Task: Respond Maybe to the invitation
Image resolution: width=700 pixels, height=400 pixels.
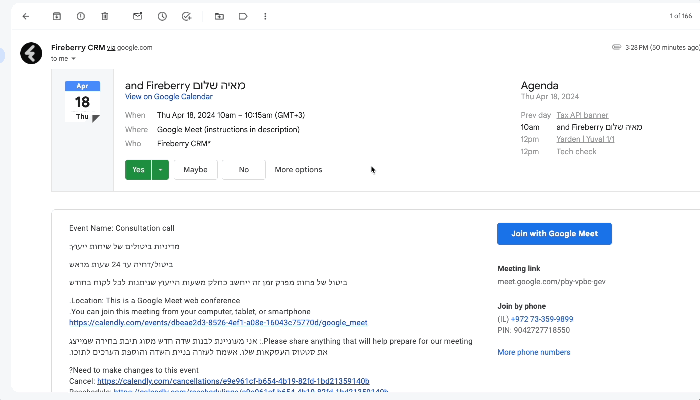Action: [x=195, y=170]
